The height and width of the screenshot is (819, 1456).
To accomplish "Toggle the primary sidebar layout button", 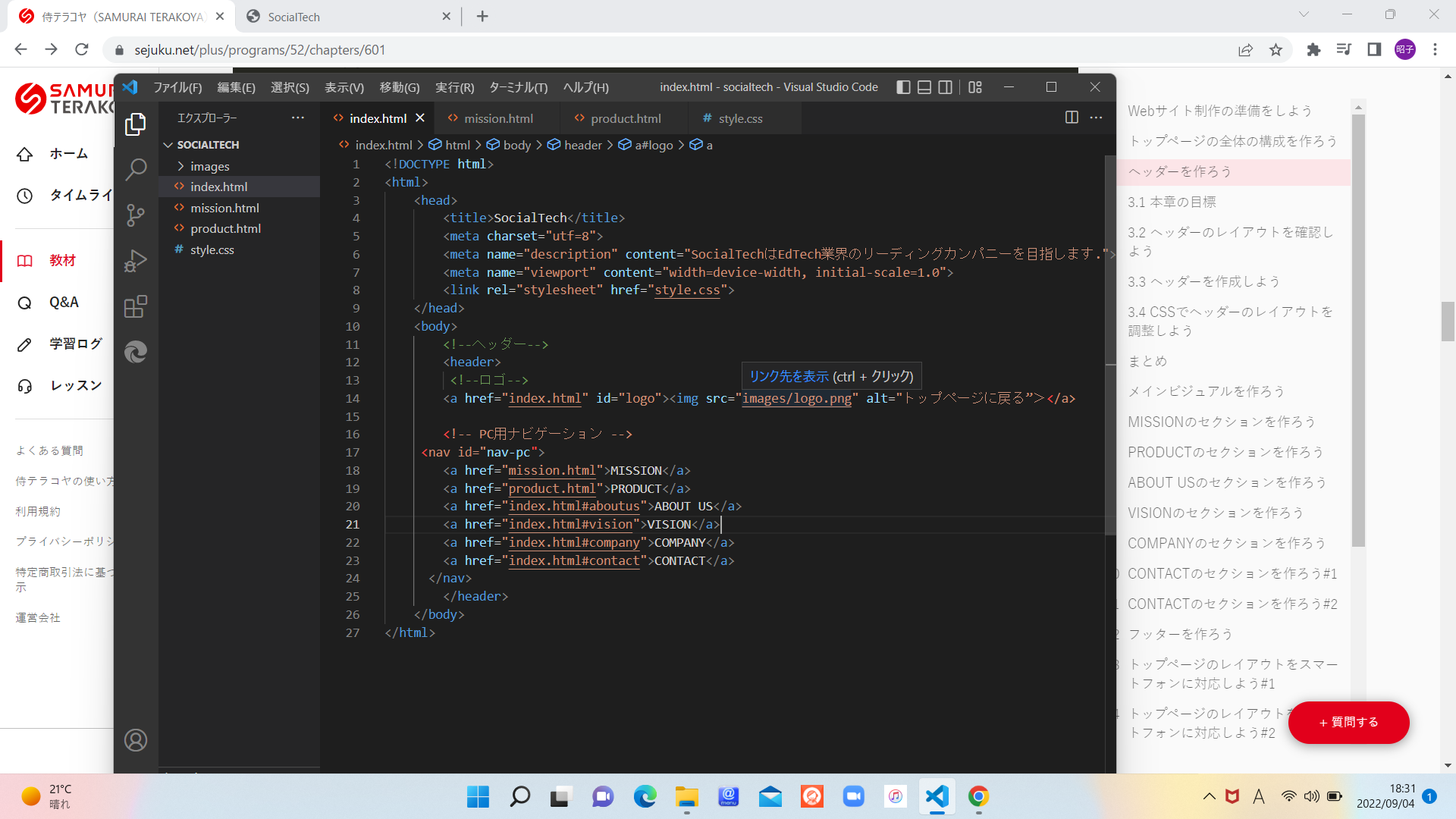I will pyautogui.click(x=903, y=87).
